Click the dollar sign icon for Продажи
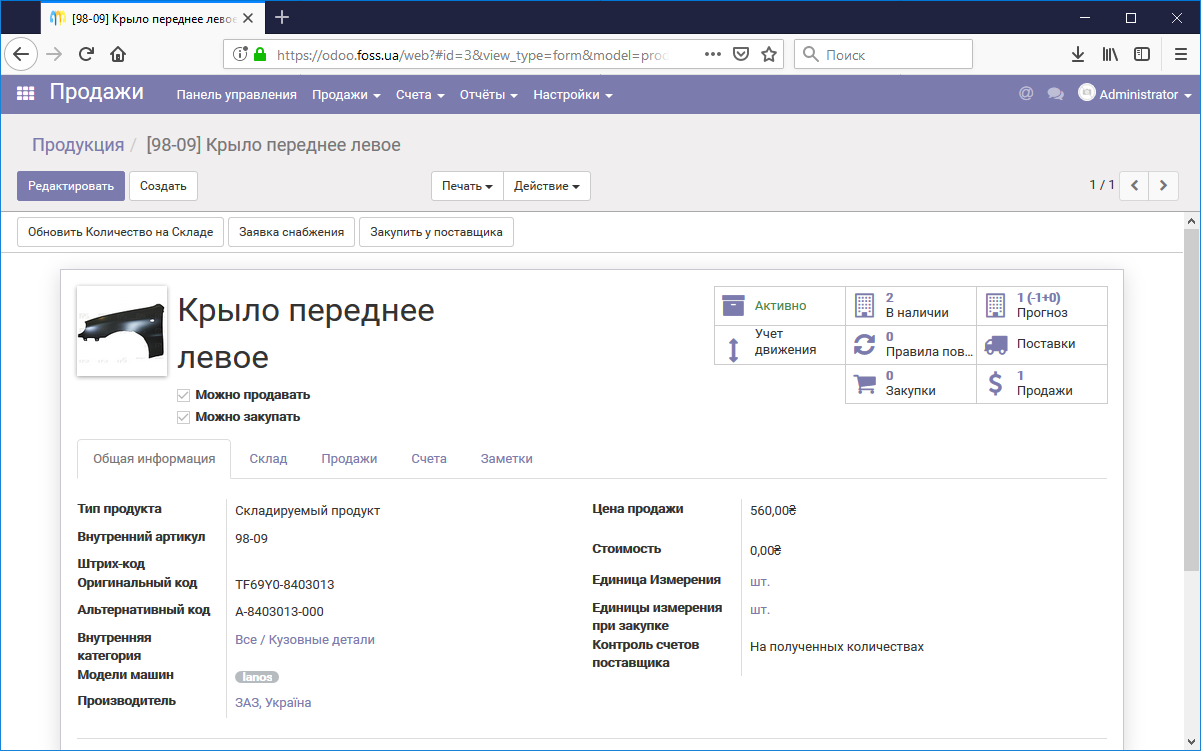Screen dimensions: 1201x751 pos(995,383)
